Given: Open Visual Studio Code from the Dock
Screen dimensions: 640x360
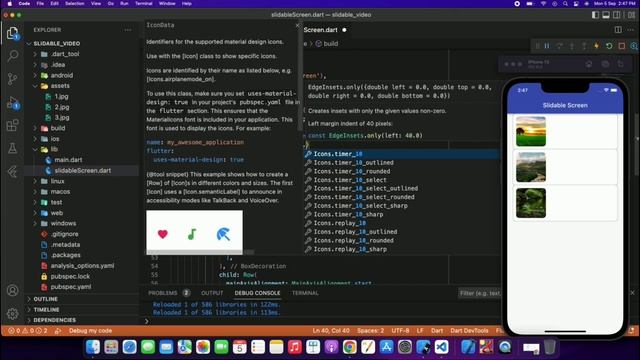Looking at the screenshot, I should tap(442, 347).
